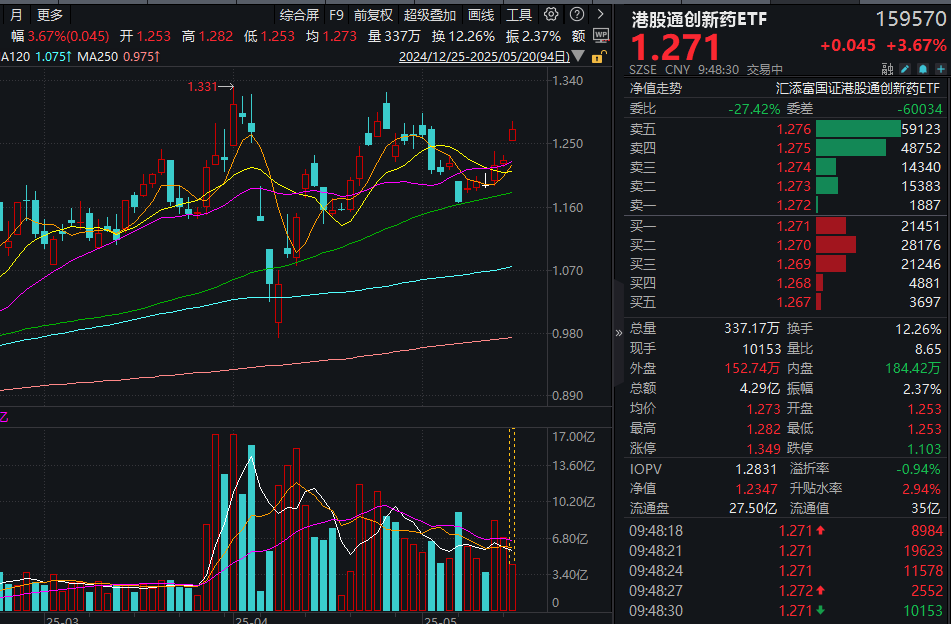Screen dimensions: 951x624
Task: Open the date range dropdown arrow
Action: pyautogui.click(x=577, y=57)
